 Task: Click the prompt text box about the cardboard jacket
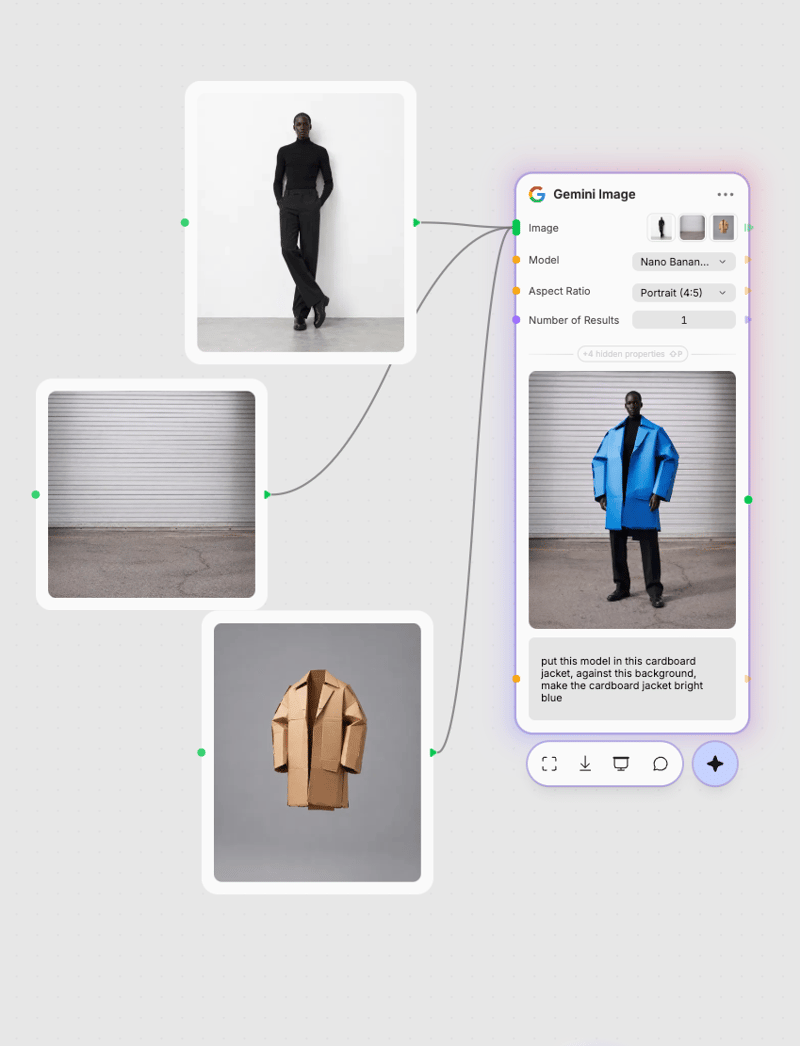coord(633,679)
